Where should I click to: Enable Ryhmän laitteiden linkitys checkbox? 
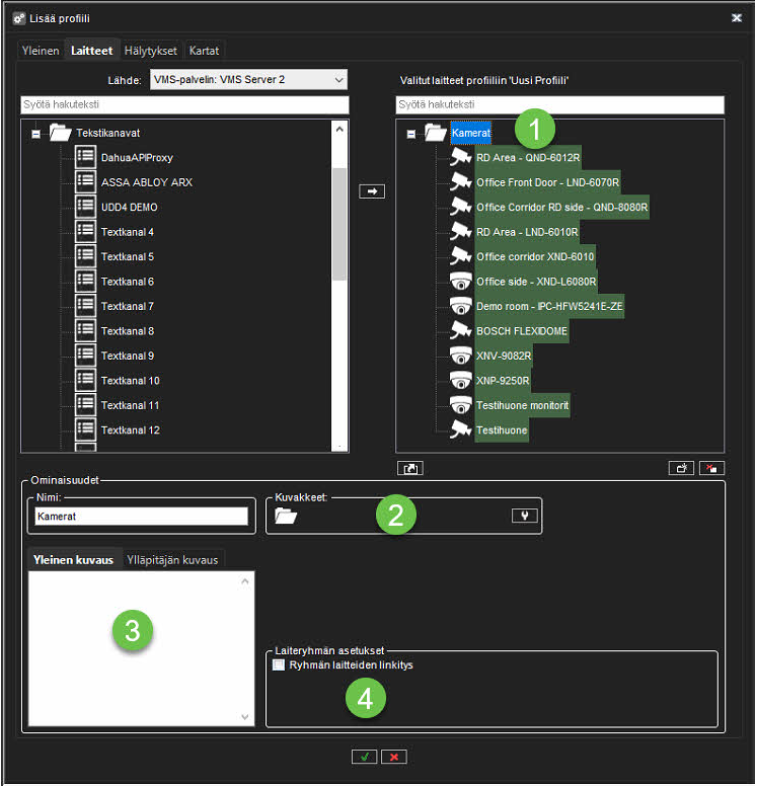[x=280, y=665]
